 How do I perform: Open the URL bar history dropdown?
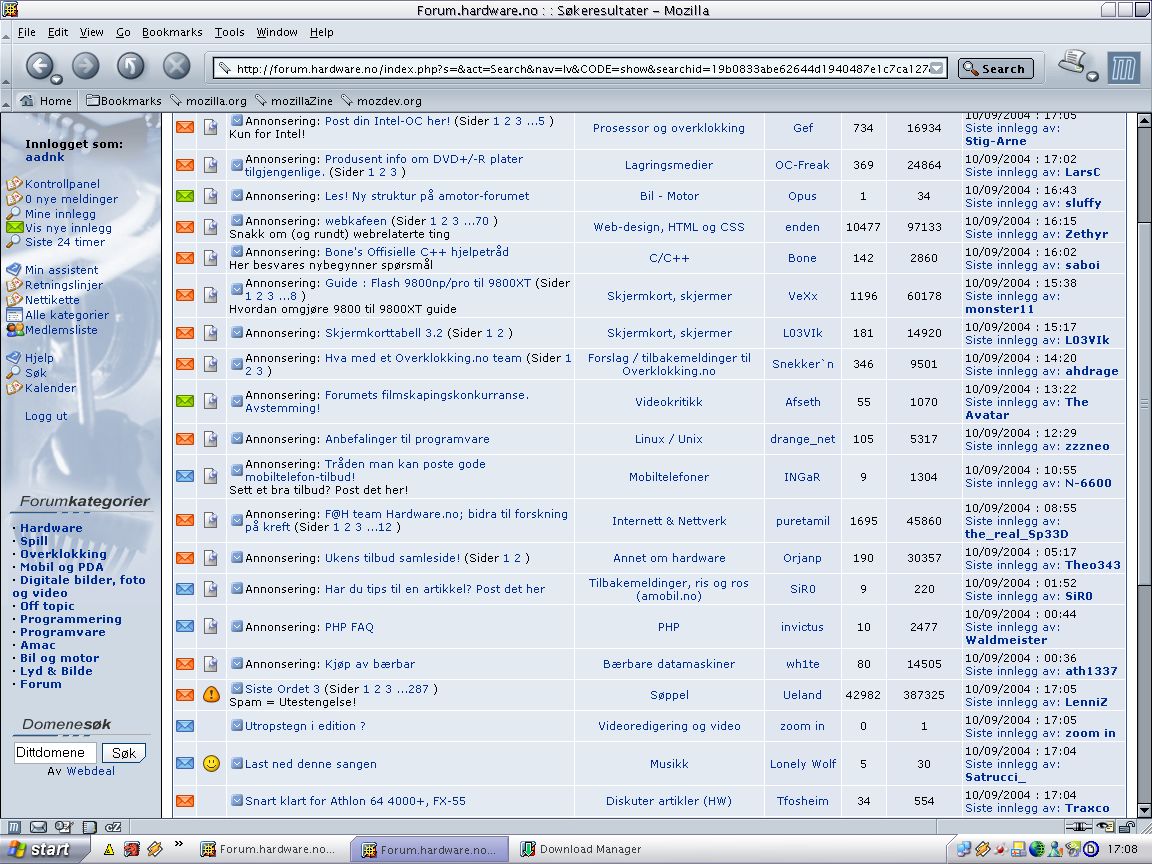click(937, 68)
